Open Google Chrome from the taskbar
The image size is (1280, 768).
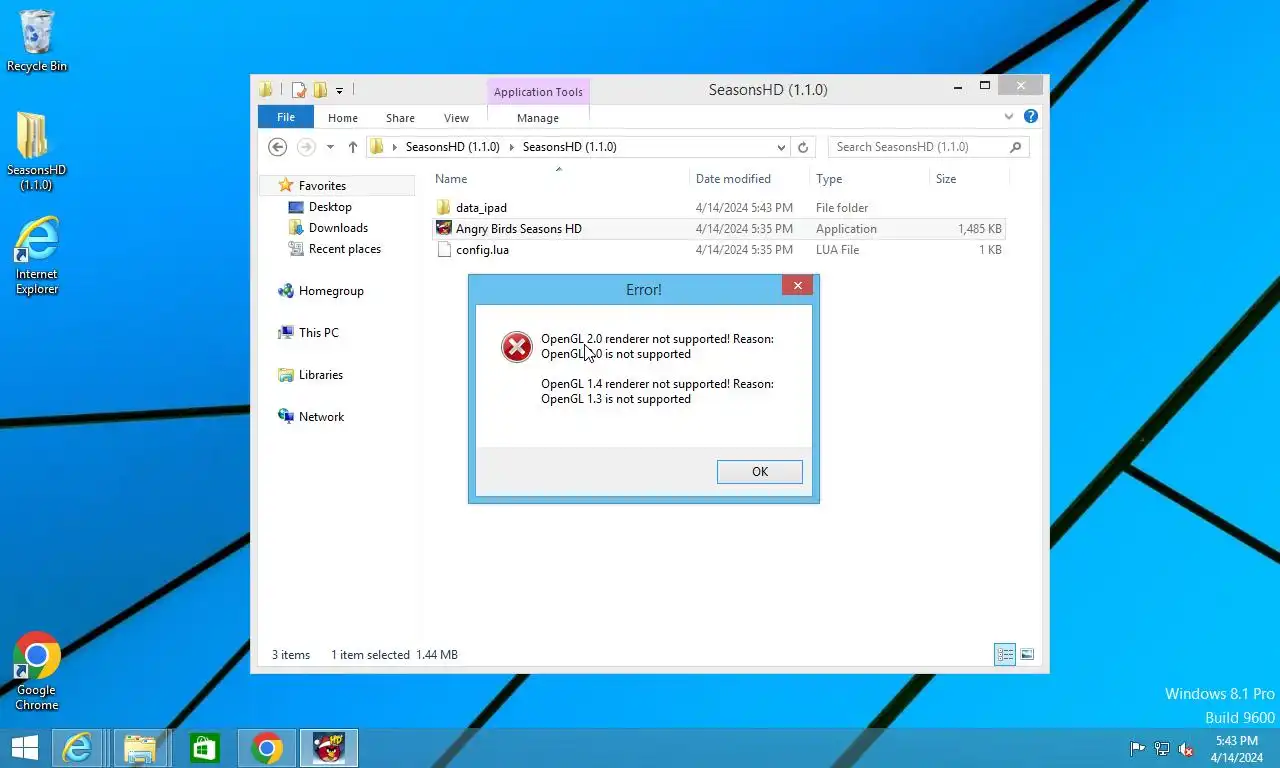tap(266, 748)
